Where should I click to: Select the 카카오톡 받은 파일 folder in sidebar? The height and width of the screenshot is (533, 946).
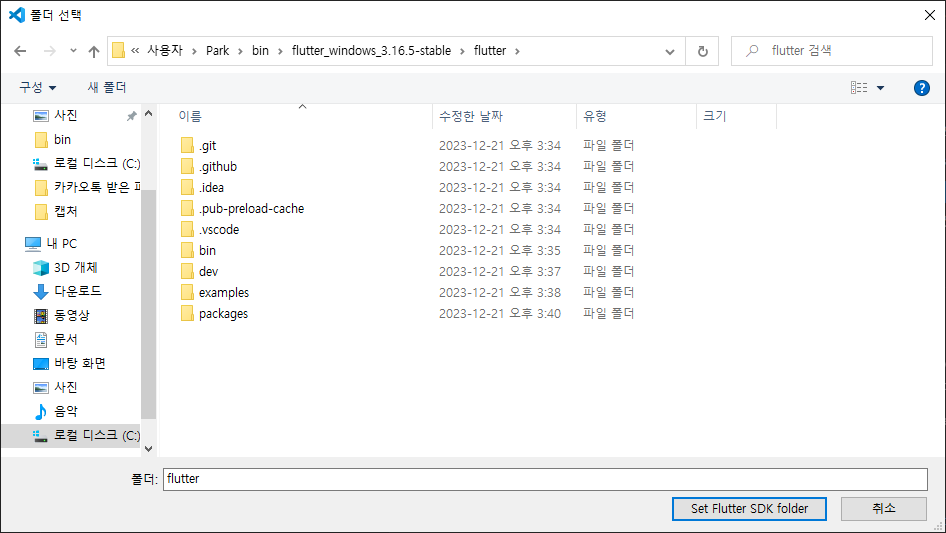tap(97, 188)
